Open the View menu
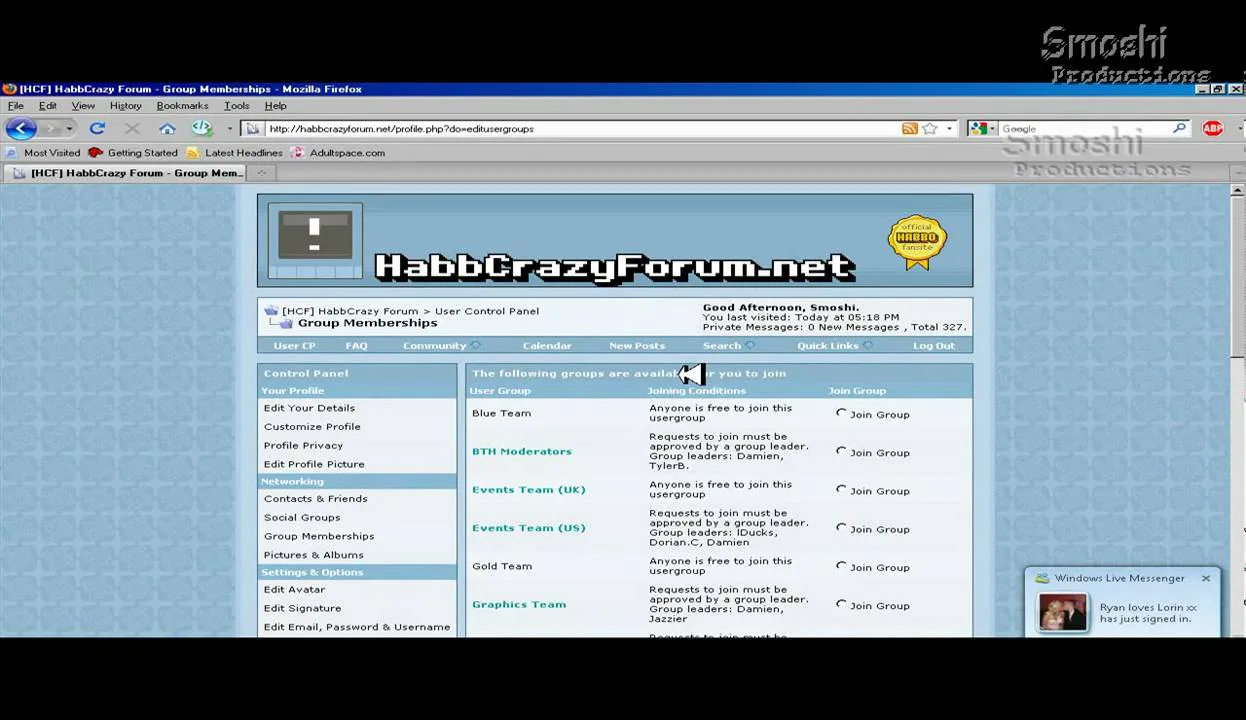1246x720 pixels. click(x=83, y=106)
